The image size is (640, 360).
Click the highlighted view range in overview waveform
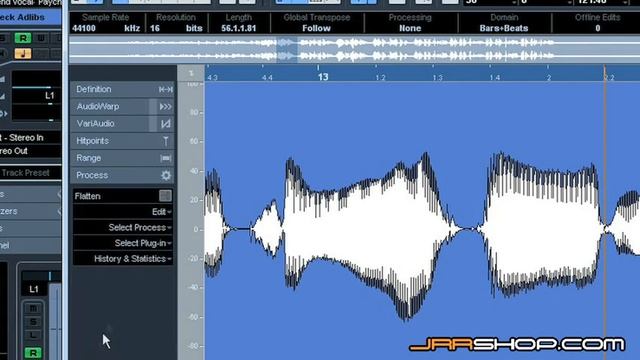287,49
